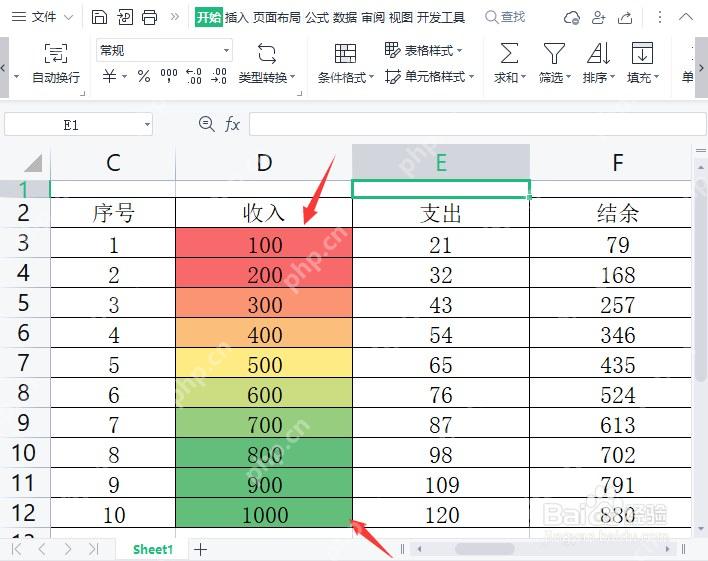This screenshot has width=708, height=561.
Task: Click the 支出 header cell
Action: [441, 212]
